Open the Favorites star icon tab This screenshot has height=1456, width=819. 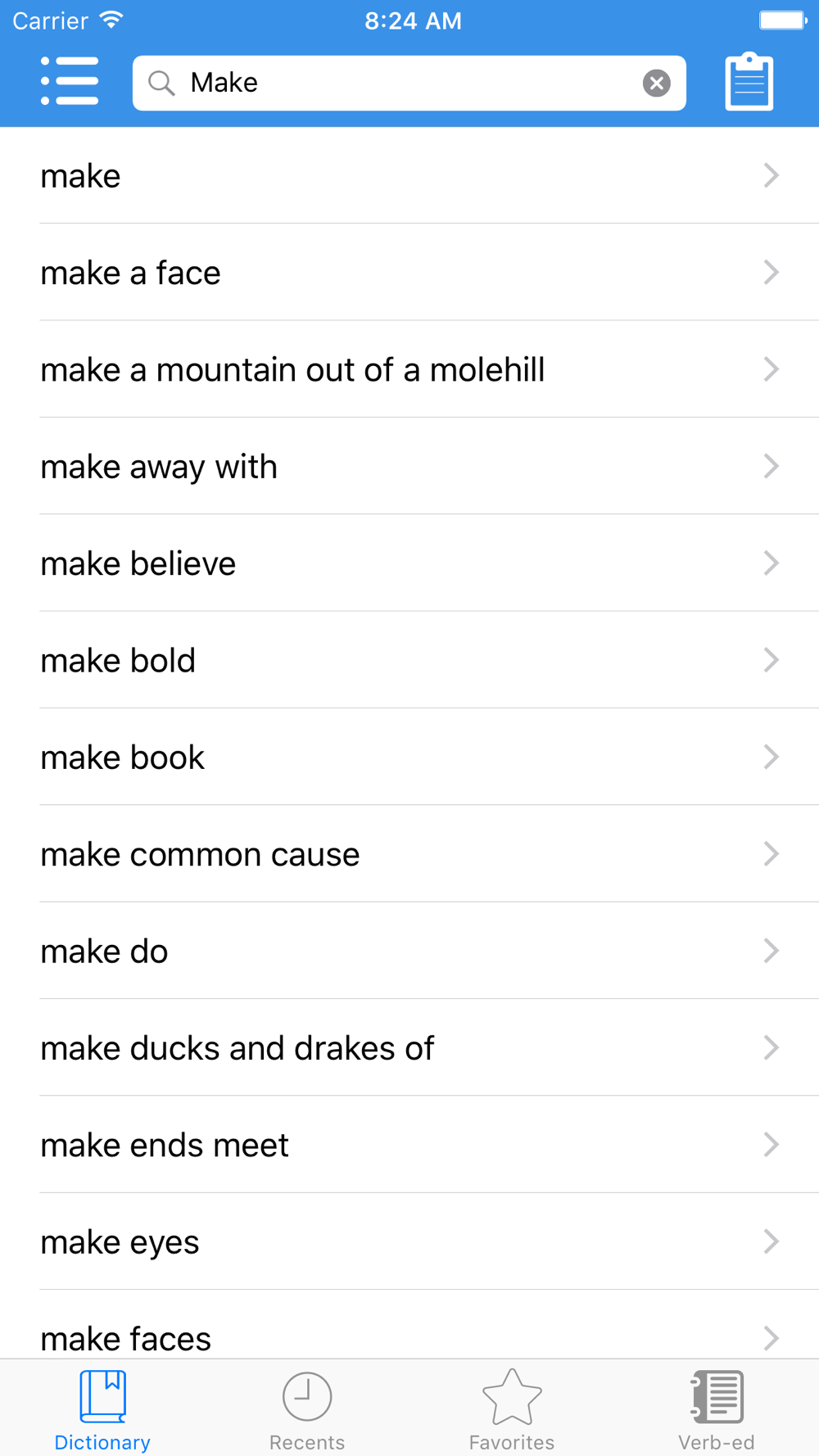point(512,1410)
